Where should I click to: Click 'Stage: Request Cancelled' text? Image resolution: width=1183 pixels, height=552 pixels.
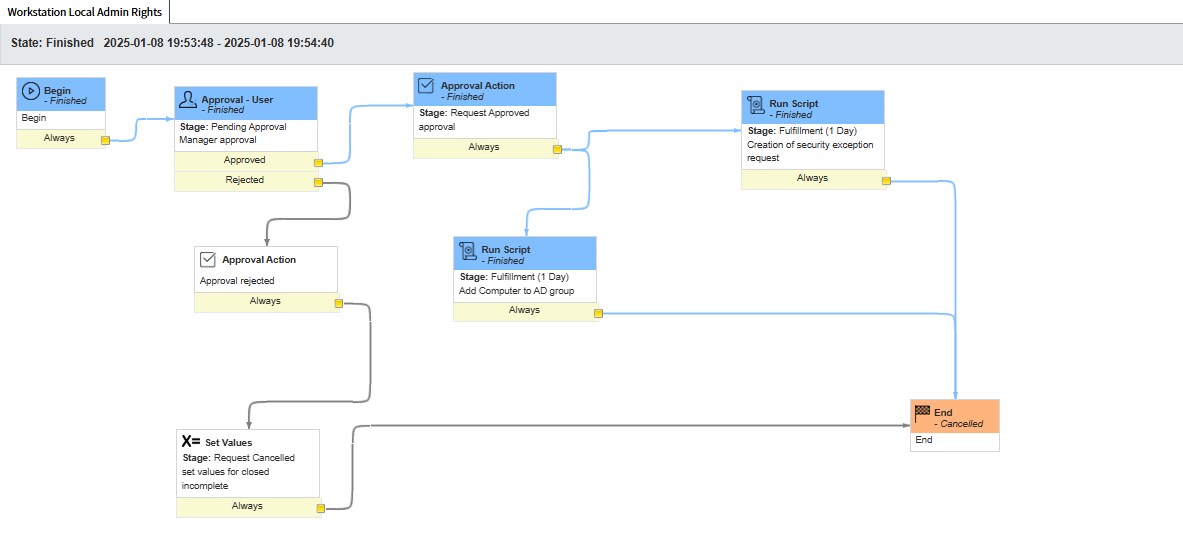click(238, 458)
